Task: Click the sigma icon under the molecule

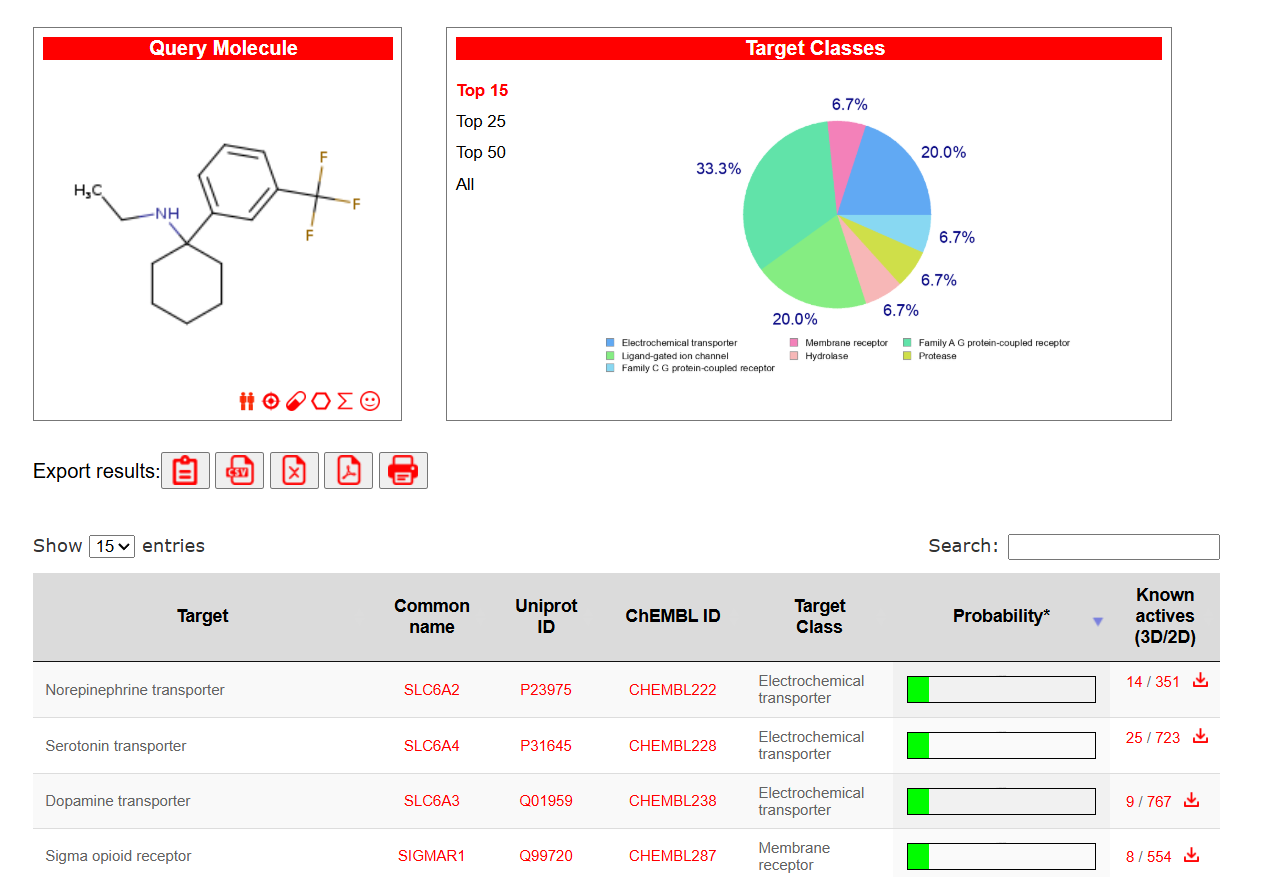Action: point(345,401)
